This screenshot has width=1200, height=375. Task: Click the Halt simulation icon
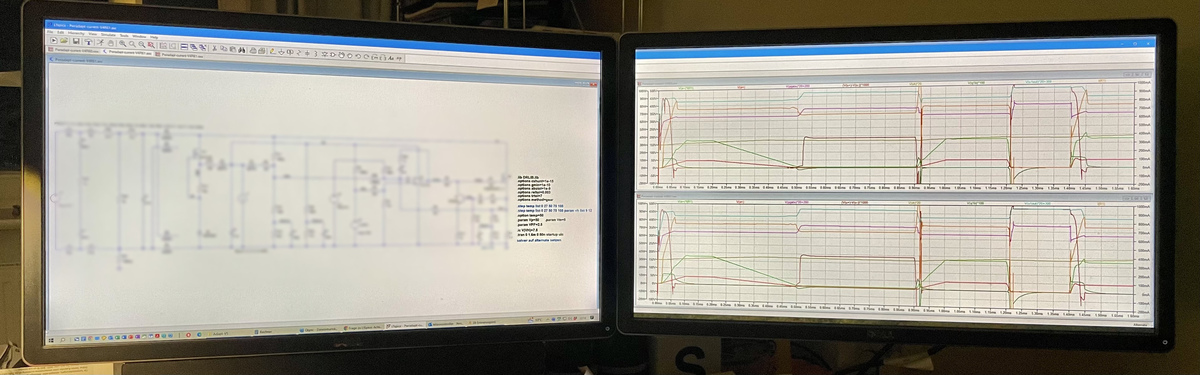tap(110, 43)
